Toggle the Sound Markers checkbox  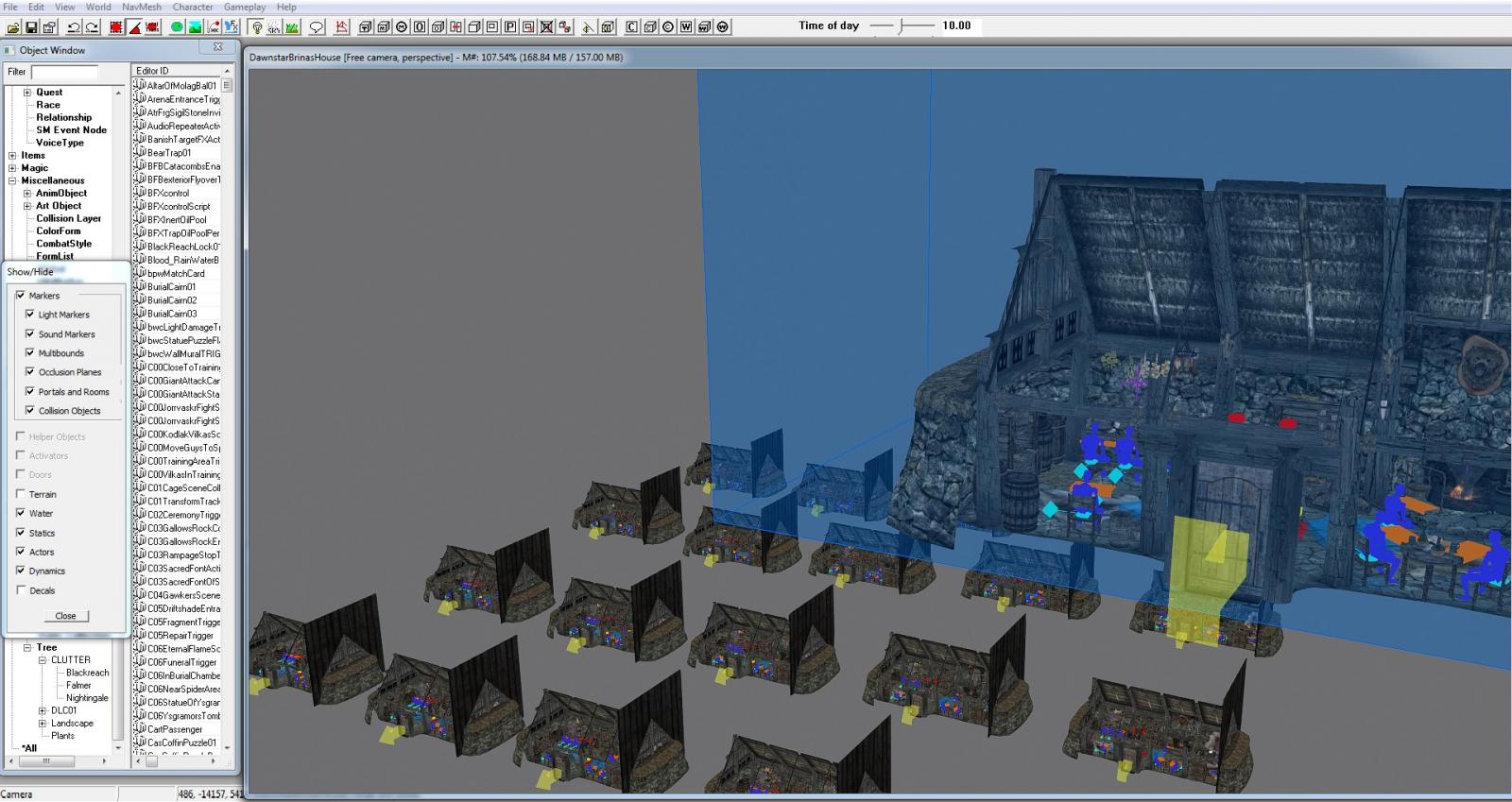click(x=30, y=333)
